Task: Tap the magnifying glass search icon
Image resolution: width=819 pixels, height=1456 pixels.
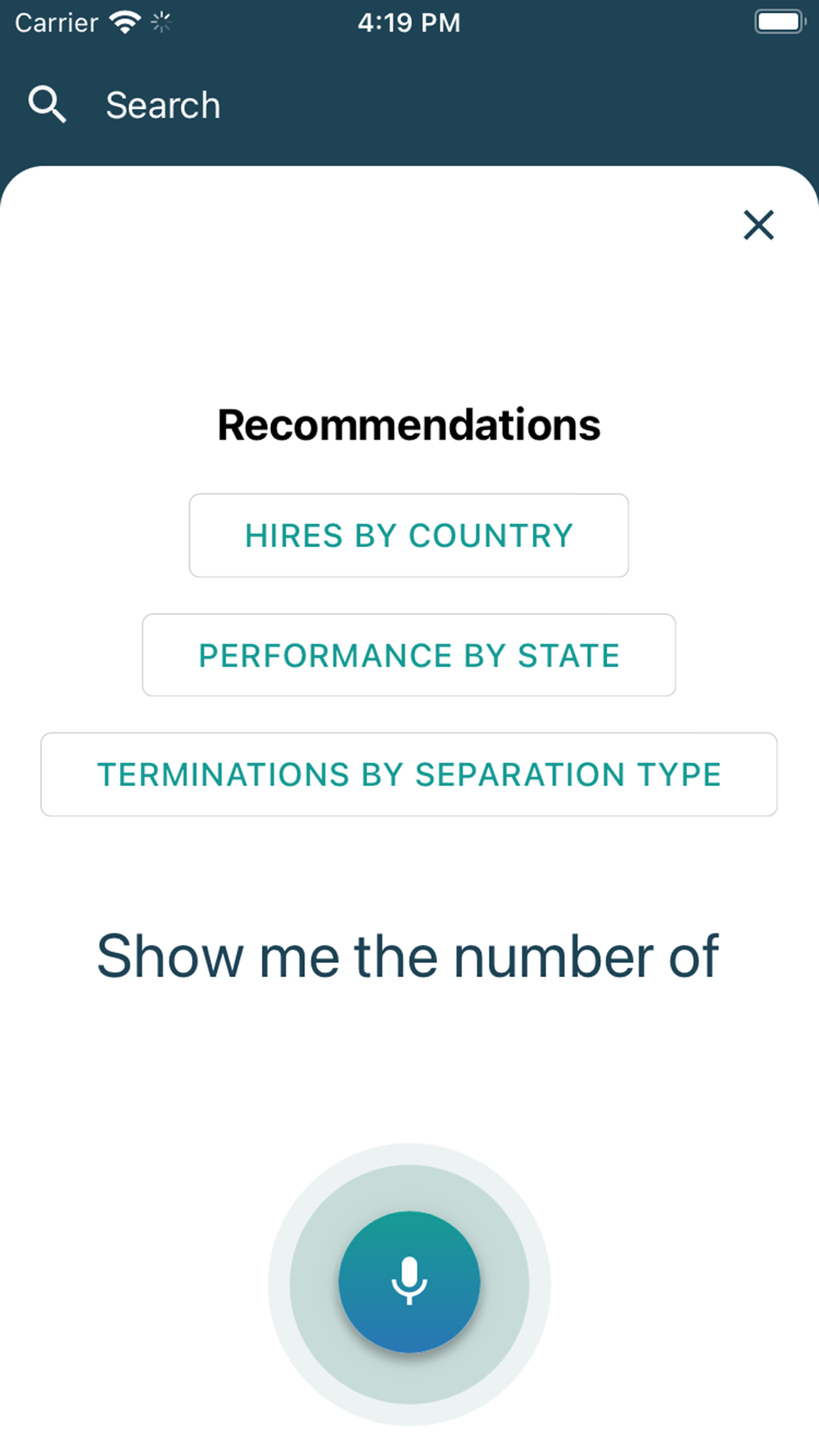Action: pyautogui.click(x=47, y=105)
